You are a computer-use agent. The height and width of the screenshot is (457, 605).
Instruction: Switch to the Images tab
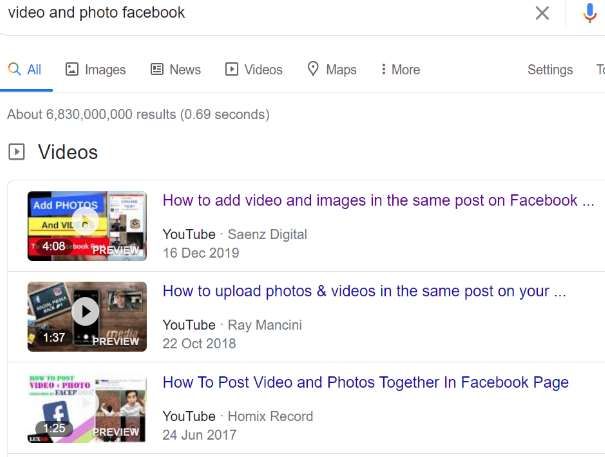(96, 69)
